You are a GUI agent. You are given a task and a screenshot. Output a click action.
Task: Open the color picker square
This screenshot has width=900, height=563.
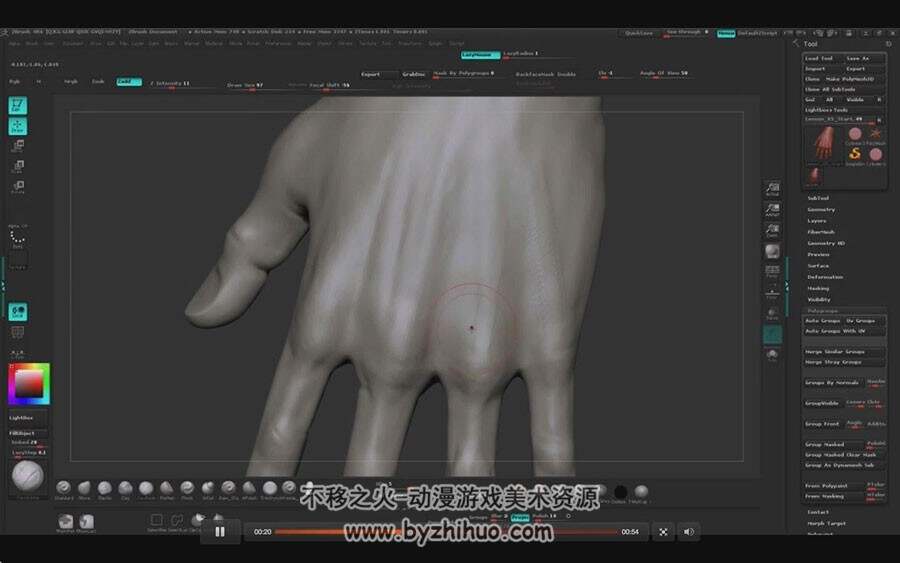pyautogui.click(x=29, y=383)
